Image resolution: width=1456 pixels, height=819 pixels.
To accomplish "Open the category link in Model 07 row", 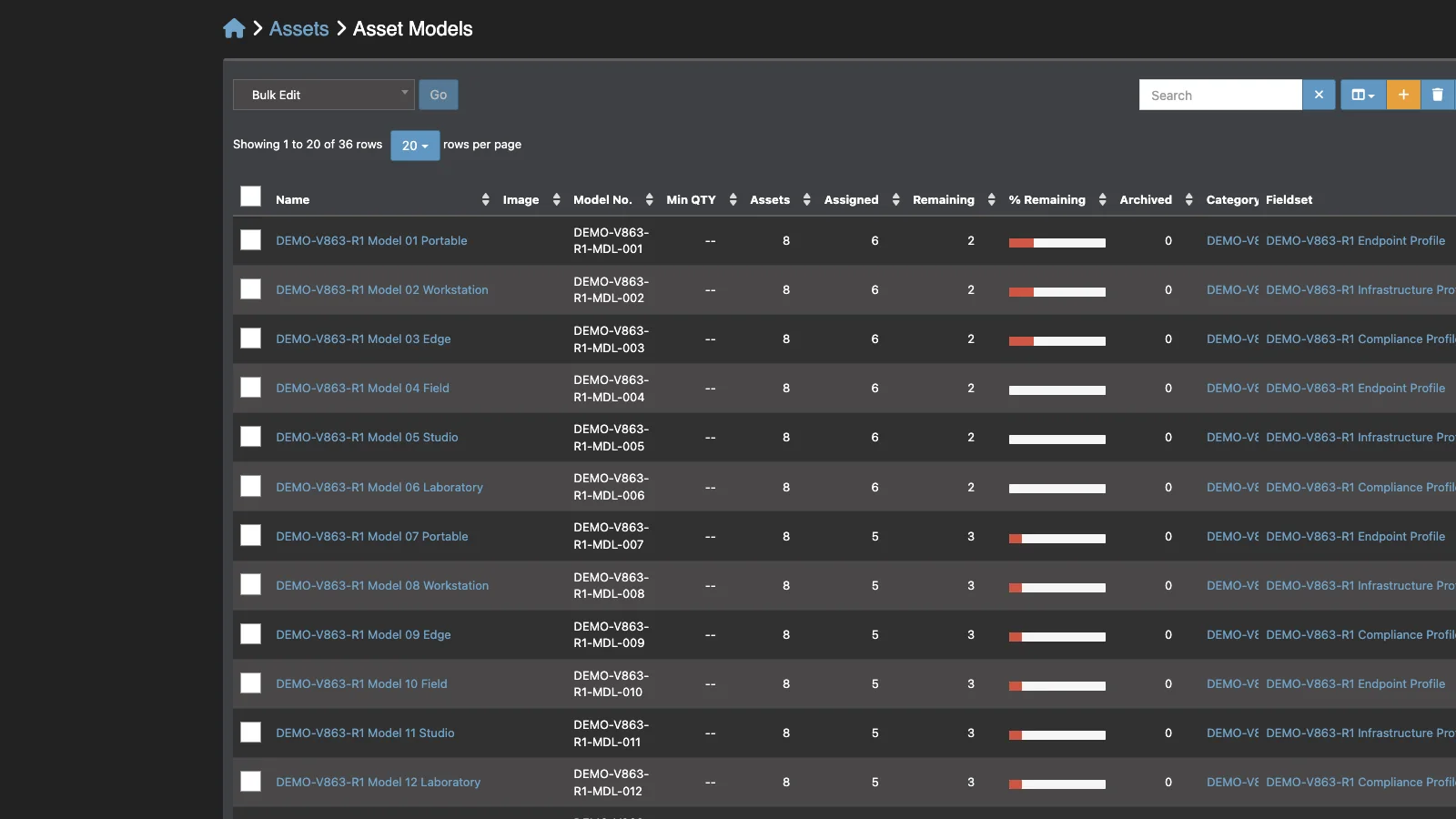I will [x=1233, y=536].
